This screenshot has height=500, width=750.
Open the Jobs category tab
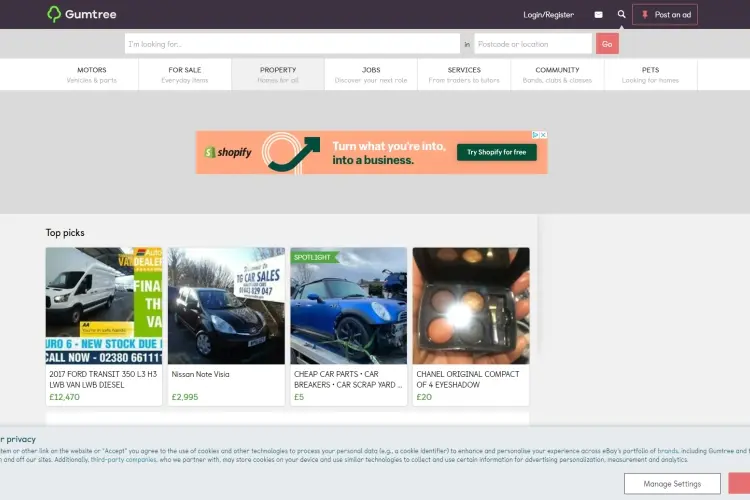point(371,75)
